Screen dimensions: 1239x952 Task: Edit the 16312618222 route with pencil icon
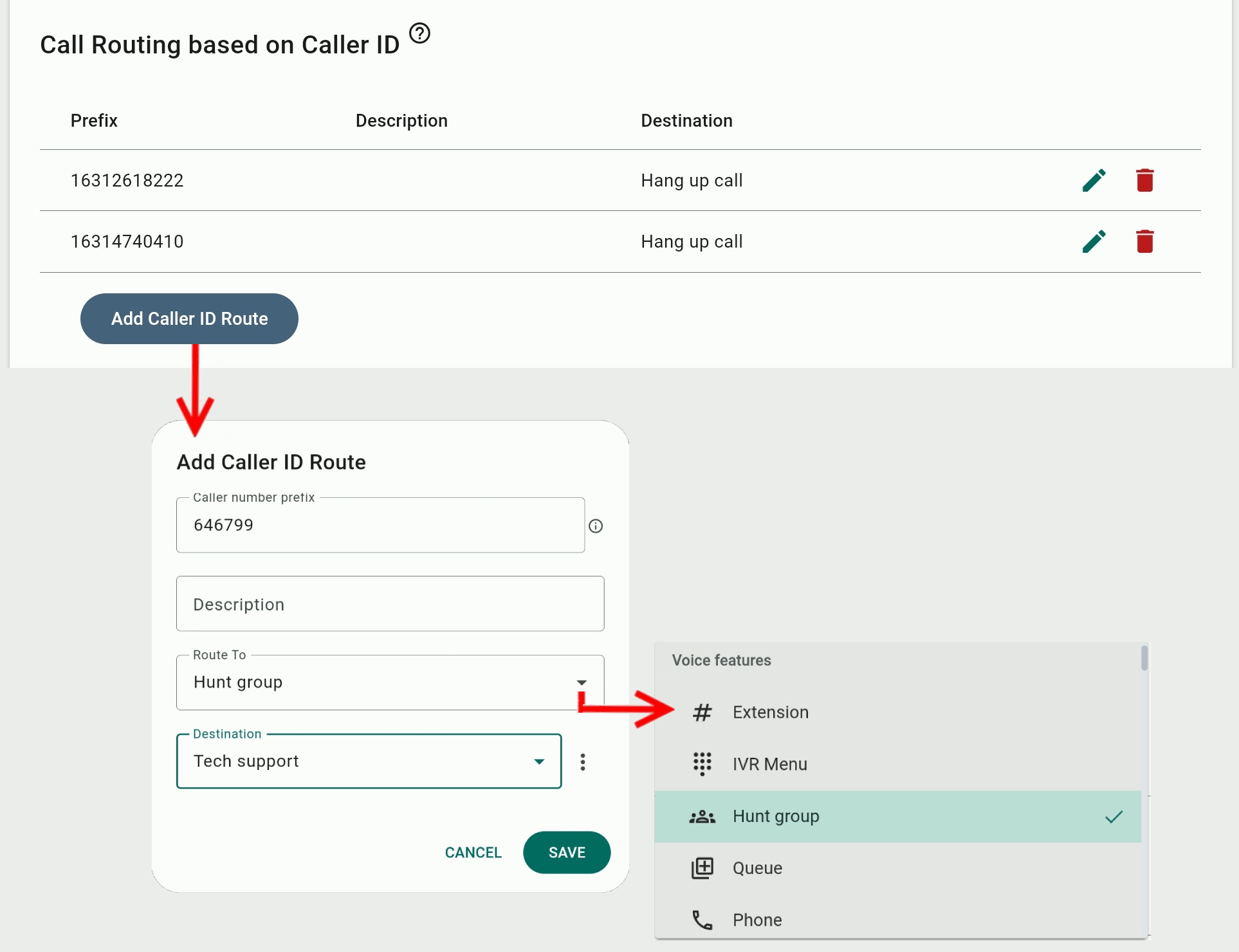(x=1094, y=181)
